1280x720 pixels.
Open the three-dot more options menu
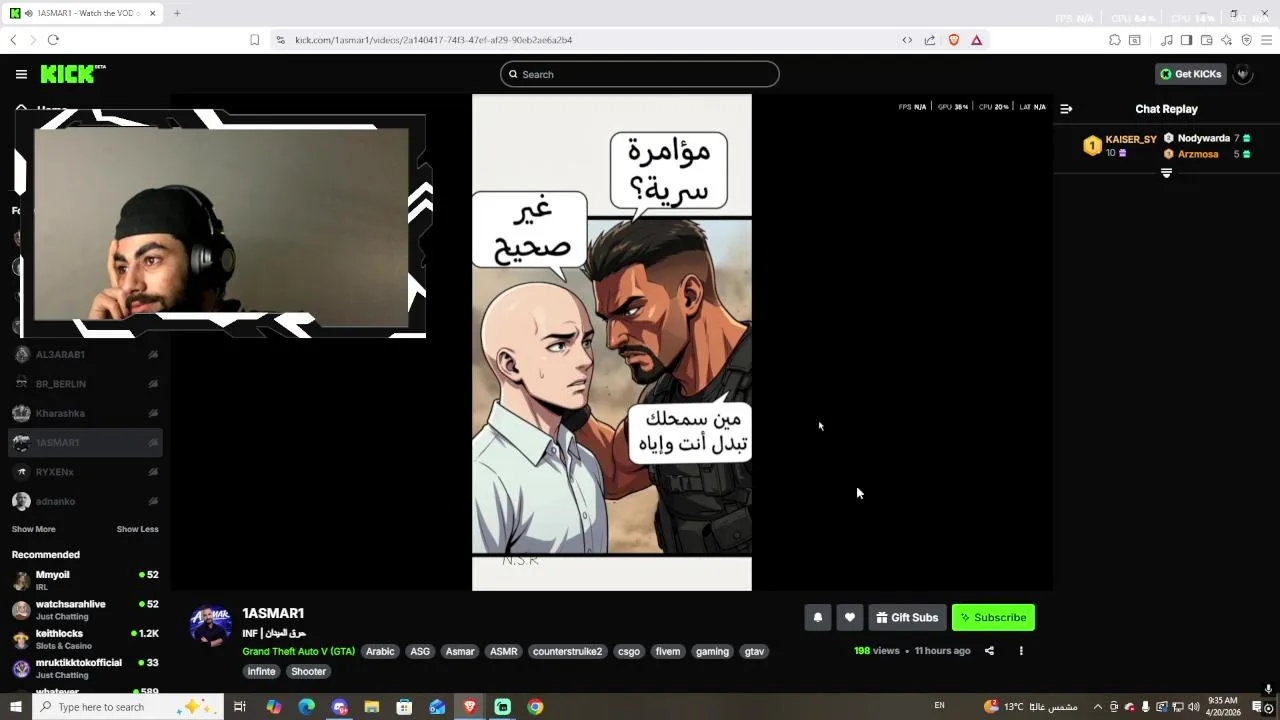point(1021,651)
